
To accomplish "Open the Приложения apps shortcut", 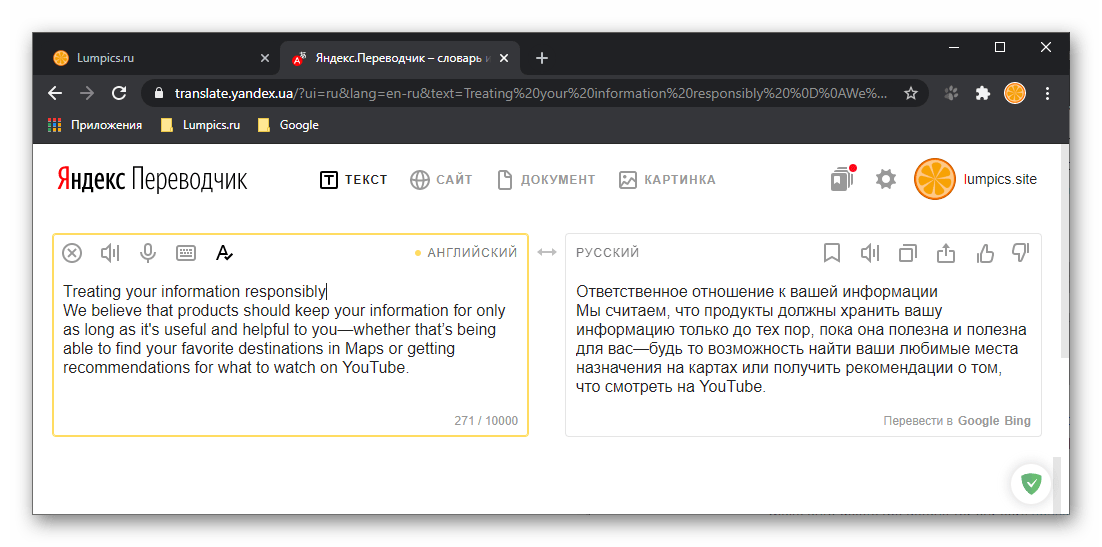I will tap(95, 125).
